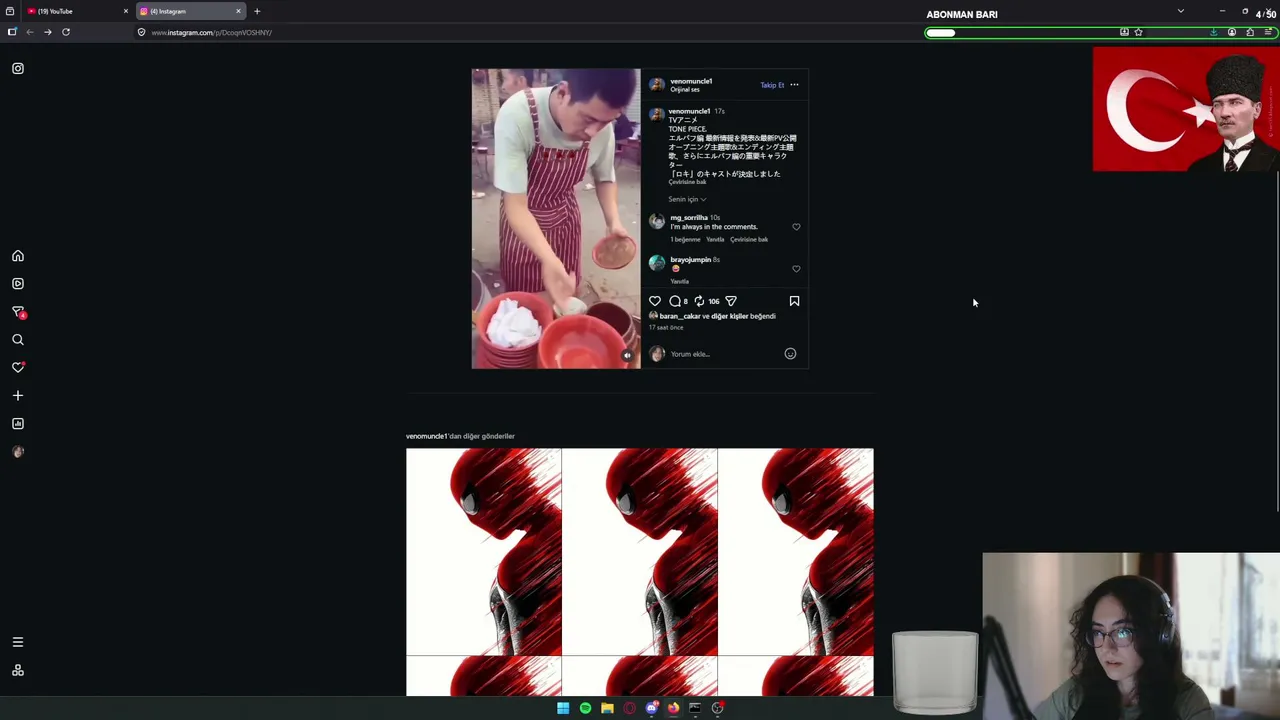Screen dimensions: 1280x720
Task: Open the first Spider-Man post thumbnail
Action: pos(484,552)
